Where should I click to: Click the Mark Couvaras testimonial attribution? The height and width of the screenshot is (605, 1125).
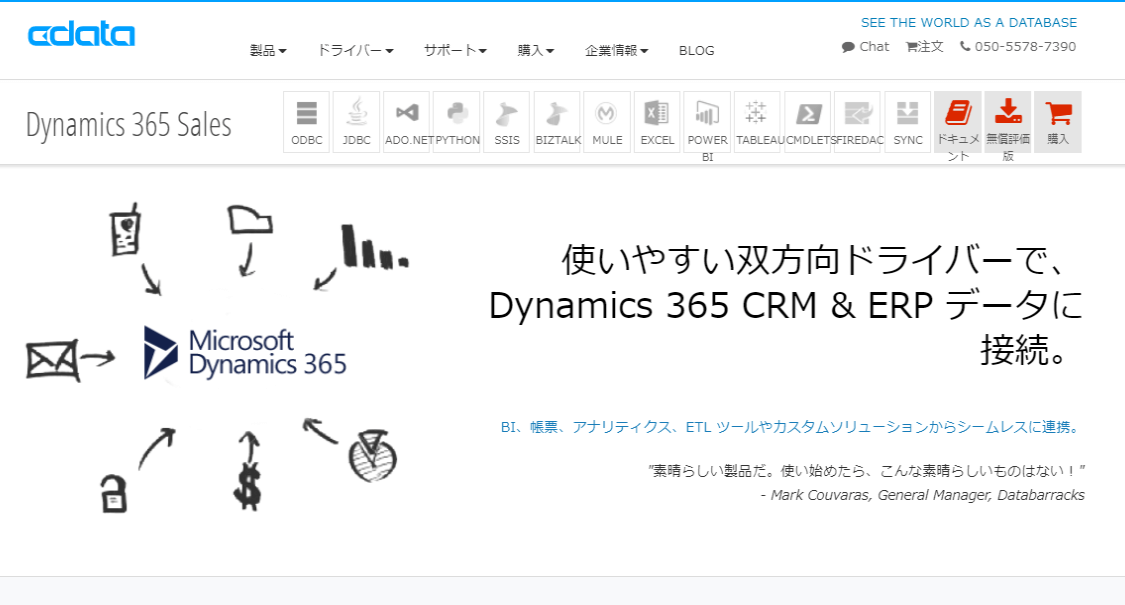coord(923,495)
